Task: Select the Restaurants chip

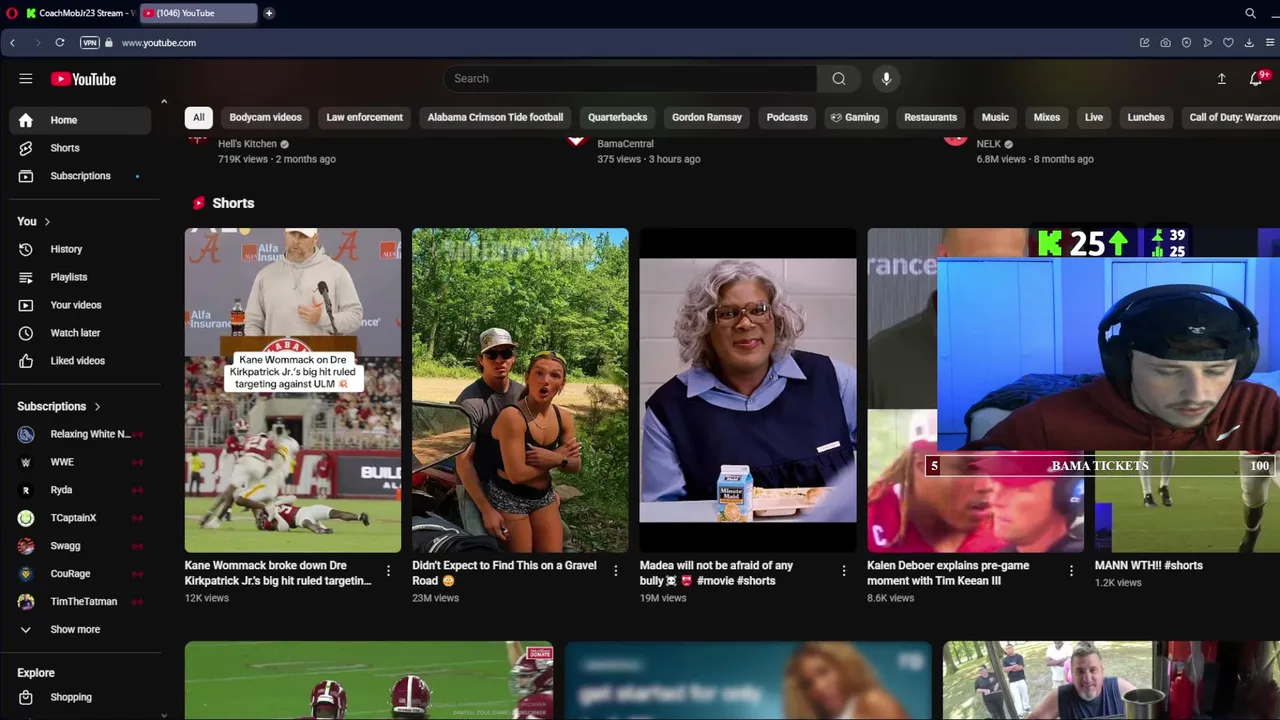Action: [930, 117]
